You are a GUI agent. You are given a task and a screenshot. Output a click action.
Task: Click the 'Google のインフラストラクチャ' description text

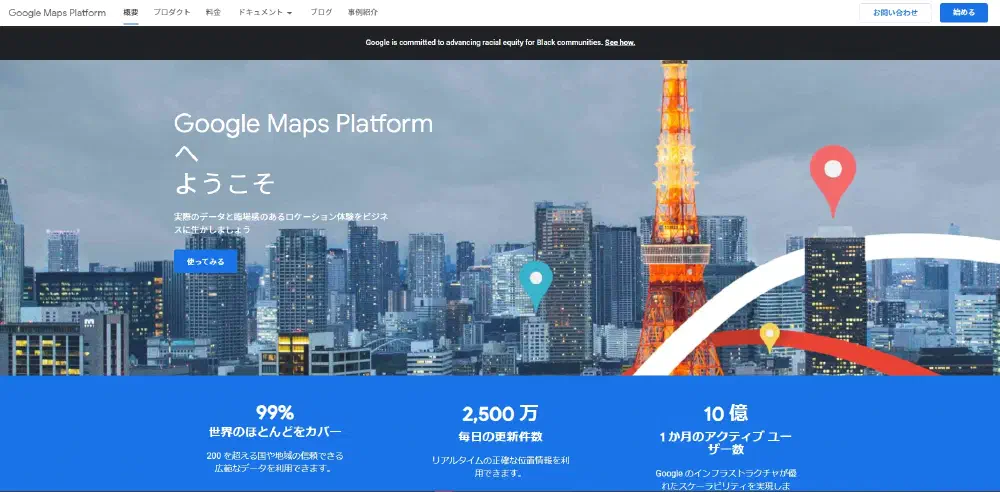coord(726,479)
